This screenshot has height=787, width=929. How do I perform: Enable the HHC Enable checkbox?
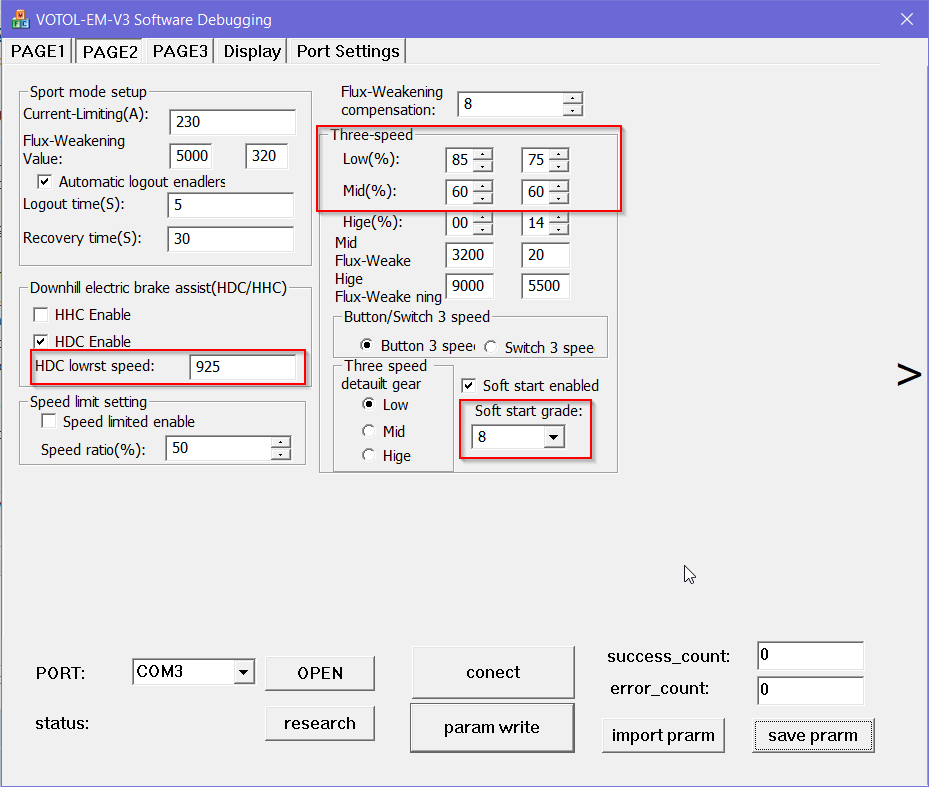[x=41, y=315]
